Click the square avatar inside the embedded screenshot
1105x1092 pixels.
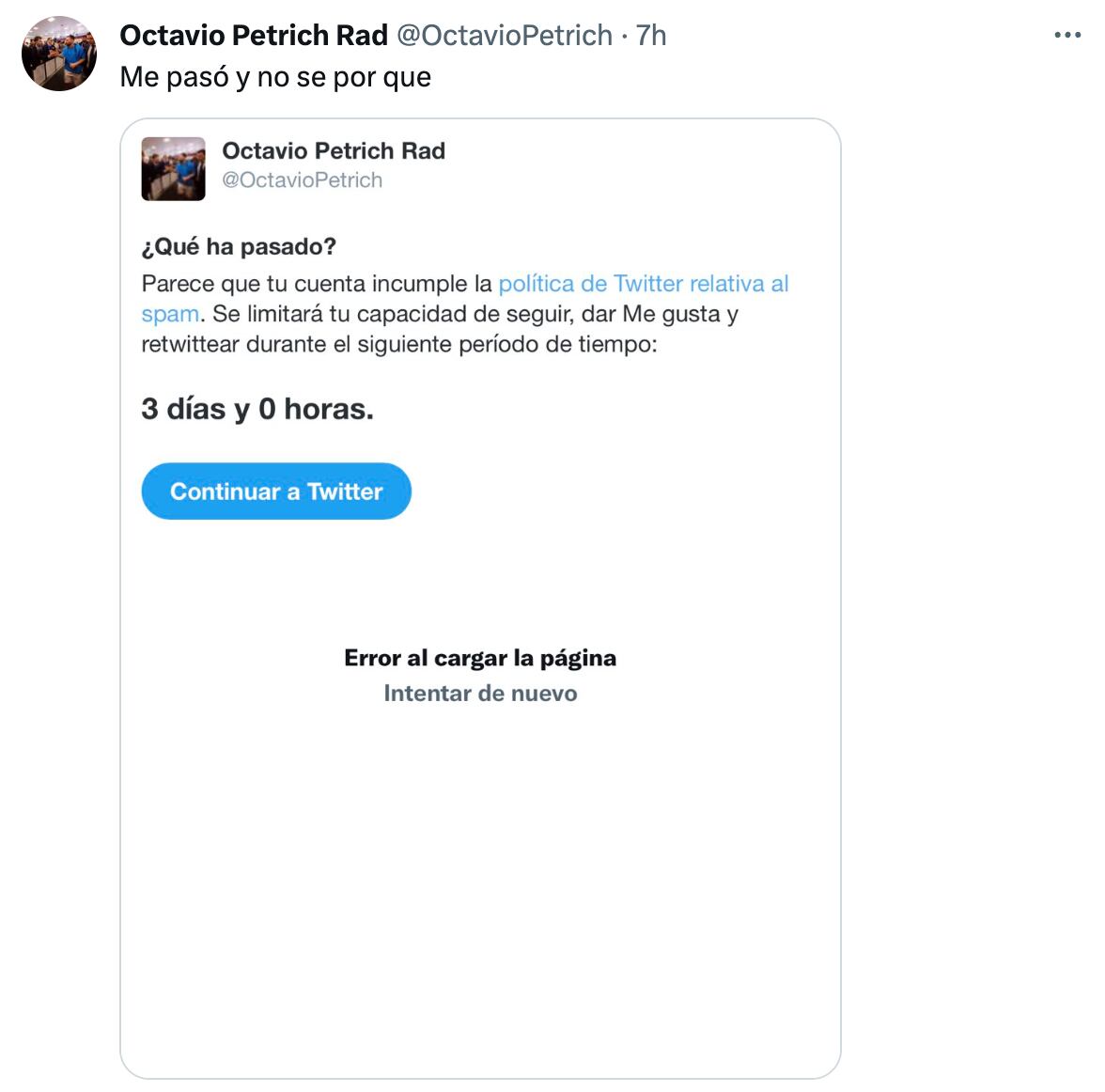pos(173,169)
